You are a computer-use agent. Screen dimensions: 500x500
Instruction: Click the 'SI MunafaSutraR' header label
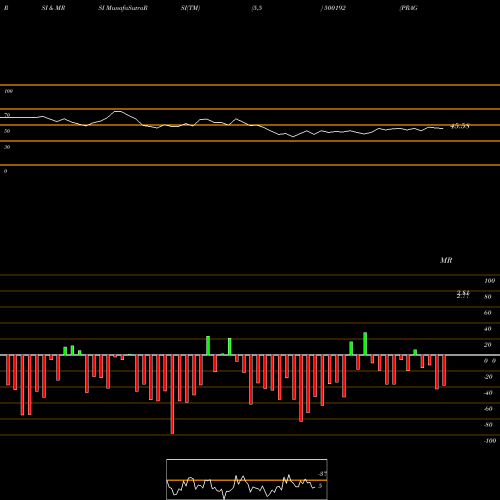(x=123, y=8)
